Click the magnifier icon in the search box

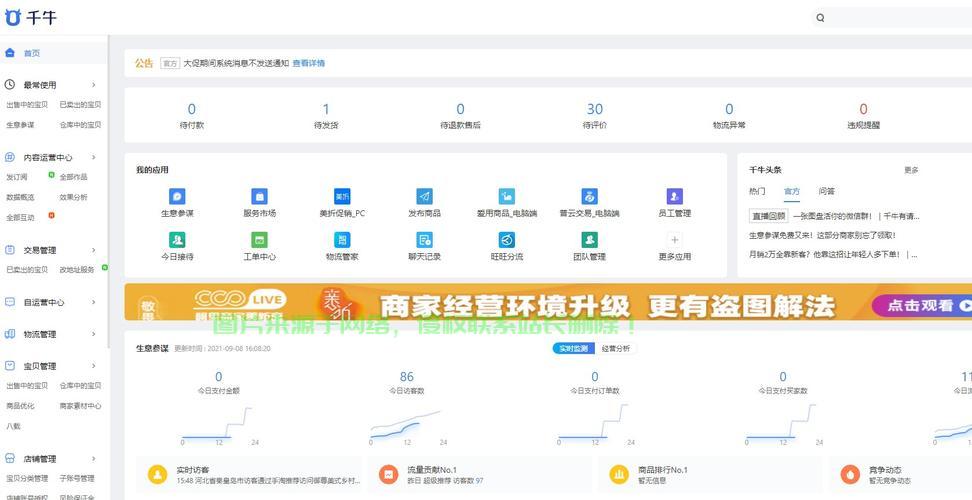tap(820, 18)
